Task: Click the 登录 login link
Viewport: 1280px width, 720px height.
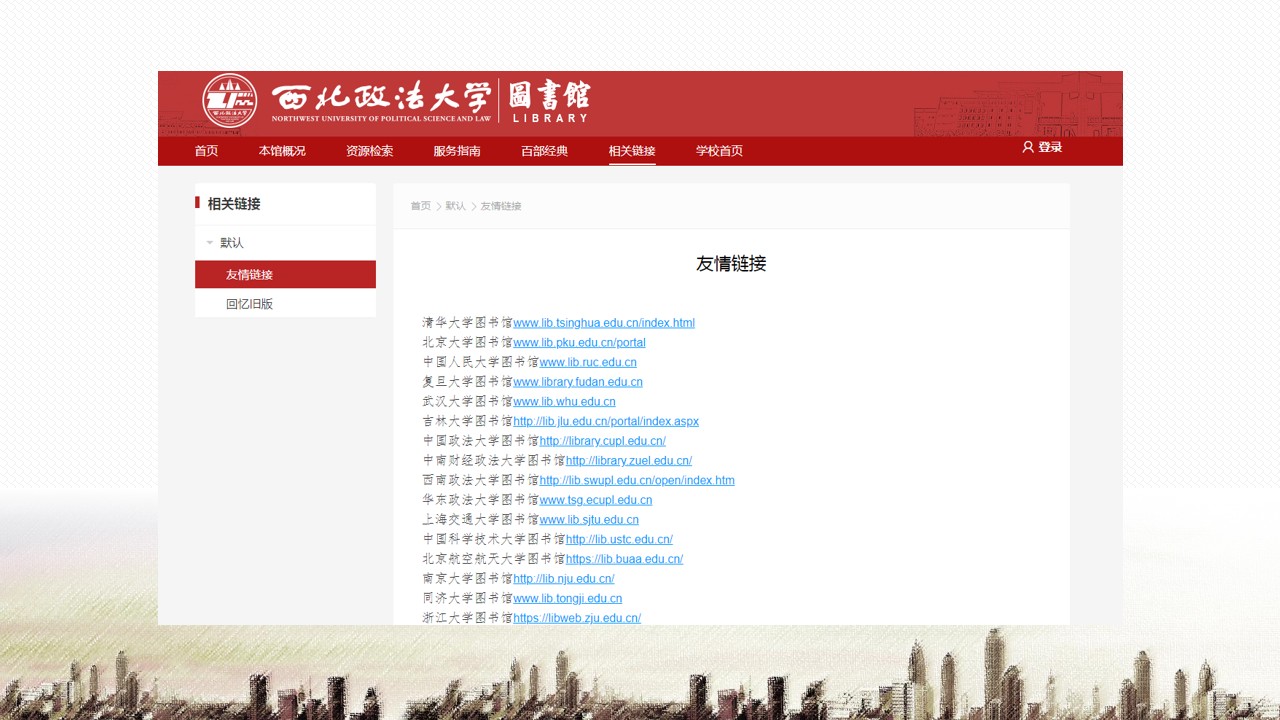Action: (x=1050, y=147)
